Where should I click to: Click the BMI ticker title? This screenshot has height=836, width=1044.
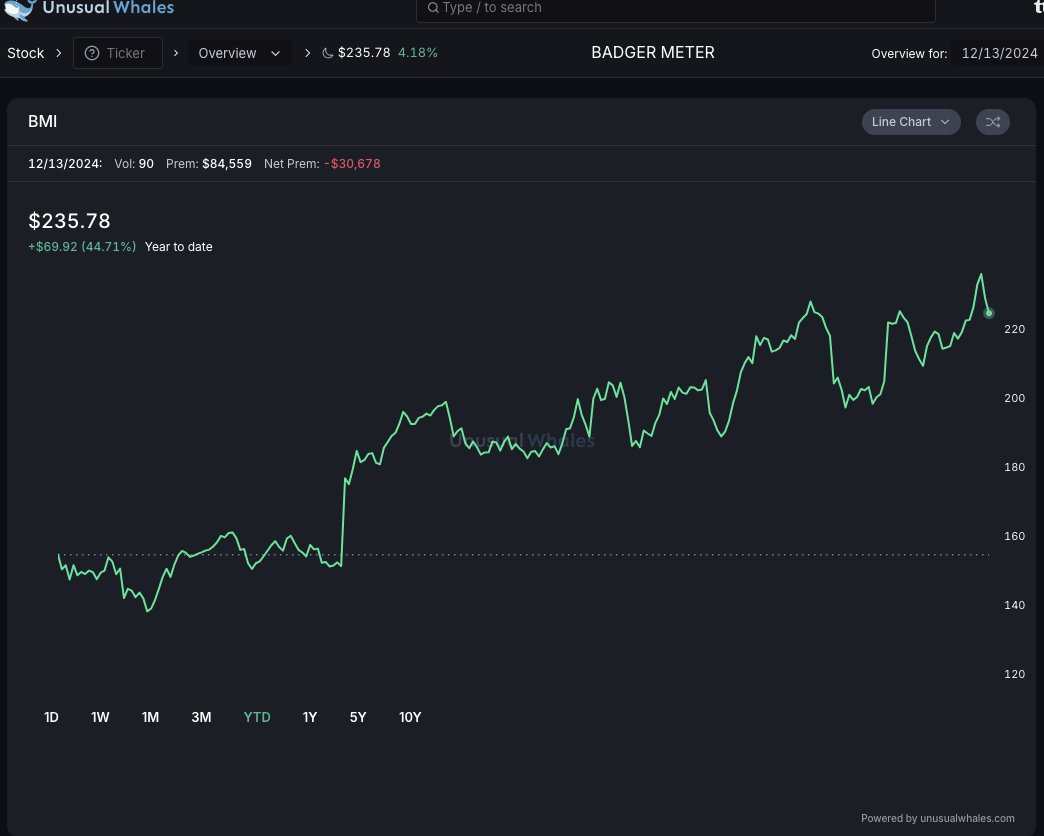click(x=43, y=121)
